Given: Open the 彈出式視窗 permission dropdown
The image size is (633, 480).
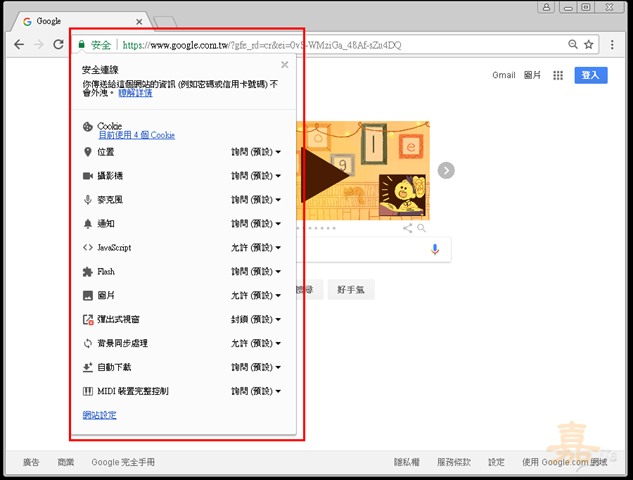Looking at the screenshot, I should [x=256, y=319].
